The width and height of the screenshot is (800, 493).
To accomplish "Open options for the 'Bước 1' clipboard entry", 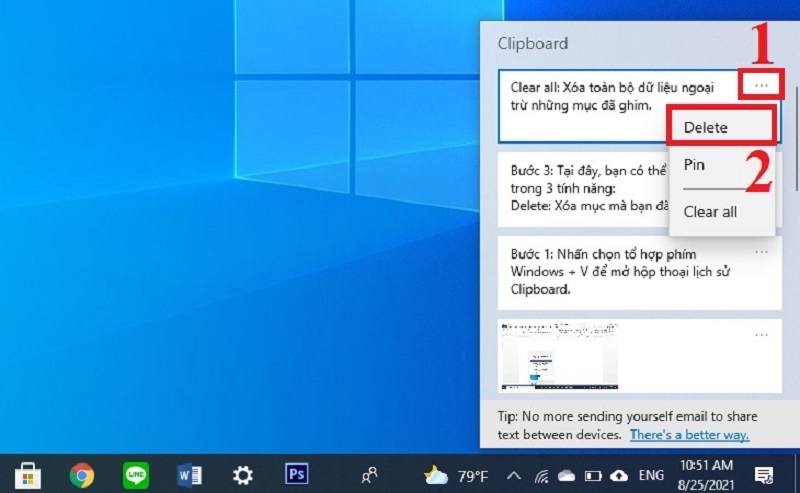I will (x=761, y=252).
